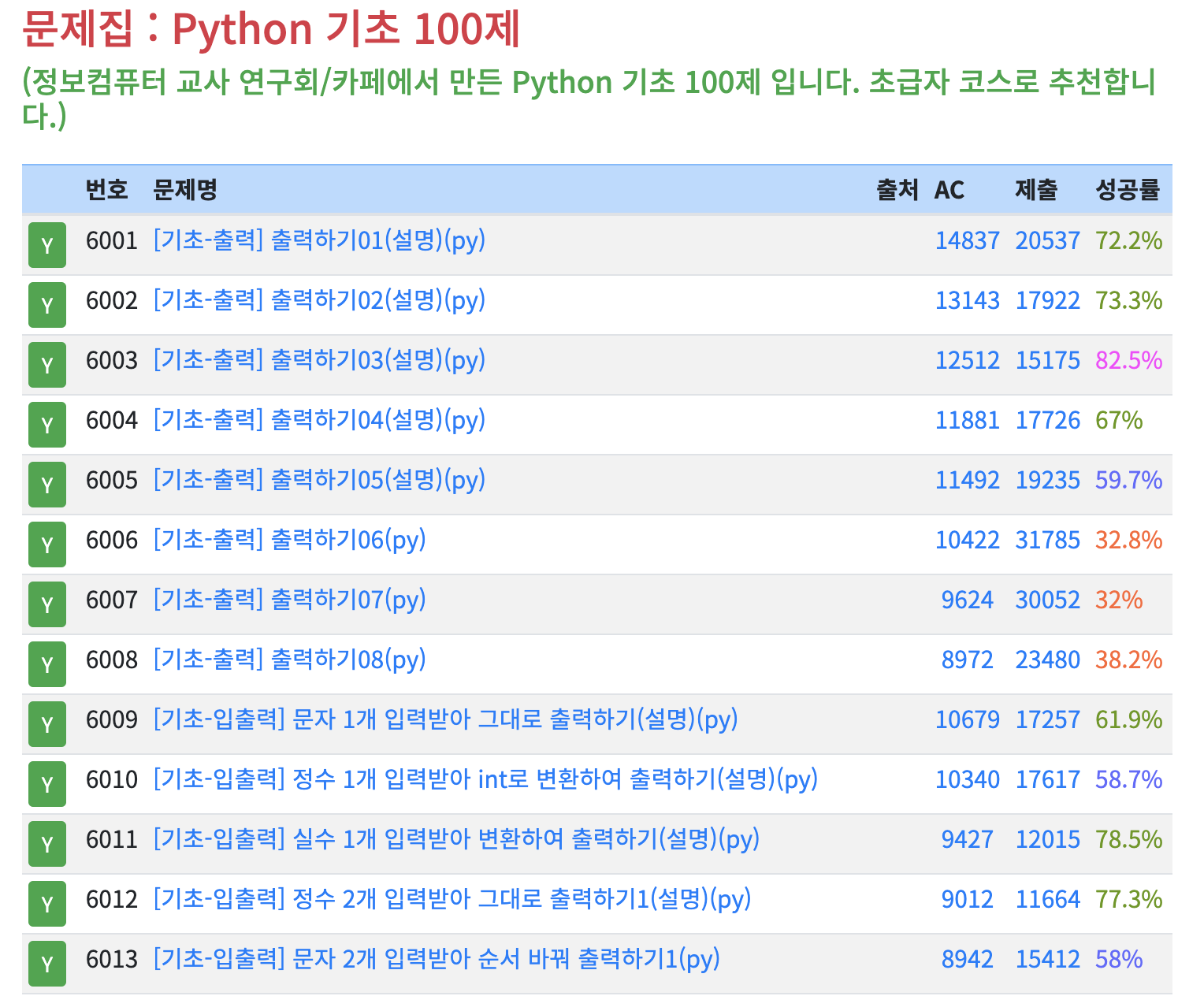The width and height of the screenshot is (1204, 996).
Task: Click the page title 문제집 : Python 기초 100제
Action: click(271, 29)
